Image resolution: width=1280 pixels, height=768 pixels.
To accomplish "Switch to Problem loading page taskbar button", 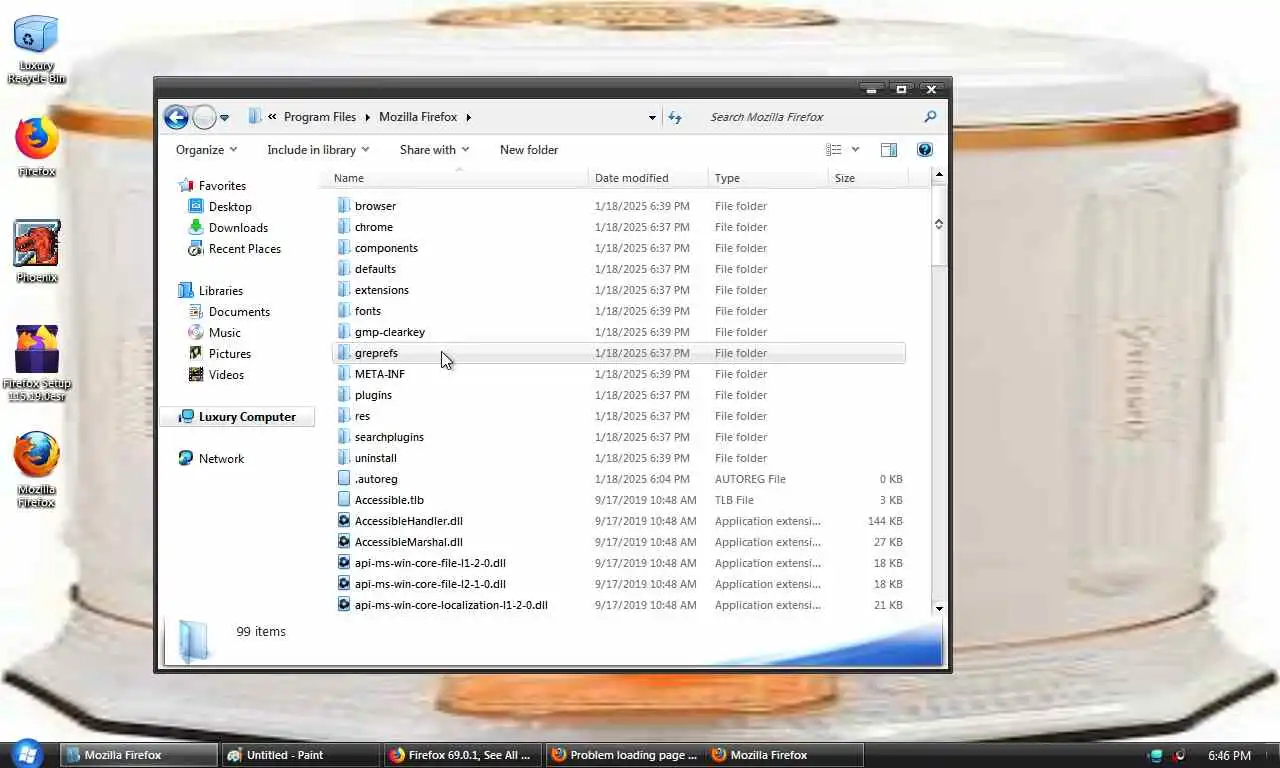I will (x=624, y=755).
